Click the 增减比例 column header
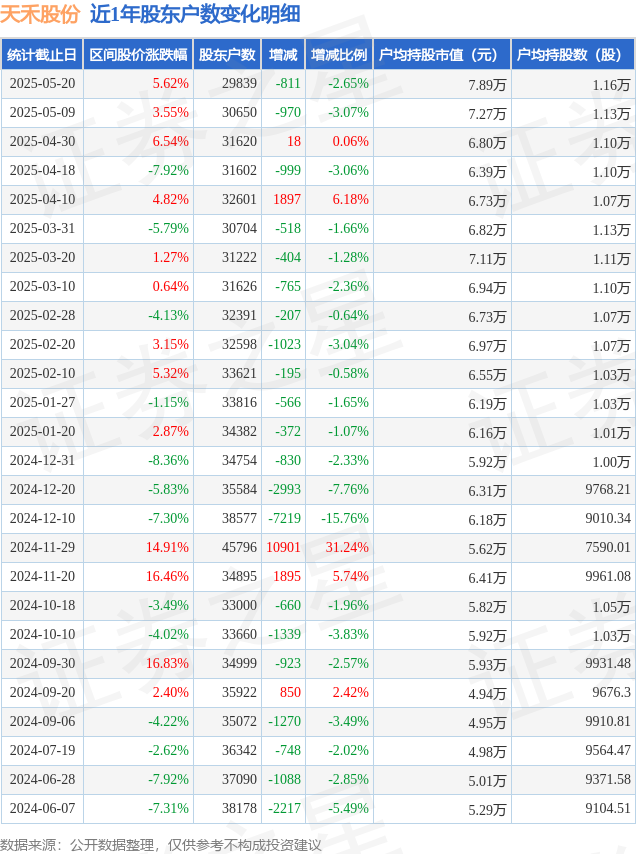 pos(339,54)
